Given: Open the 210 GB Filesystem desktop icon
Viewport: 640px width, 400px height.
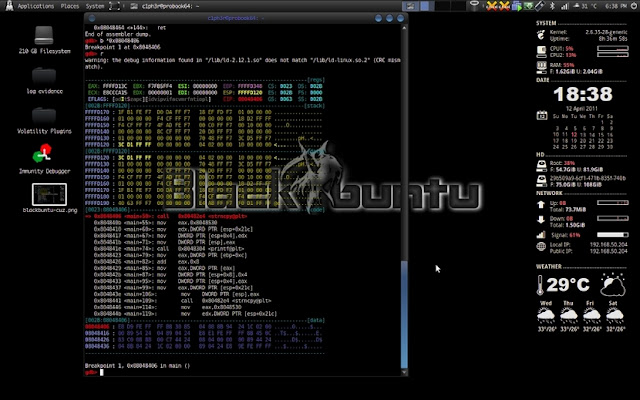Looking at the screenshot, I should (x=44, y=40).
